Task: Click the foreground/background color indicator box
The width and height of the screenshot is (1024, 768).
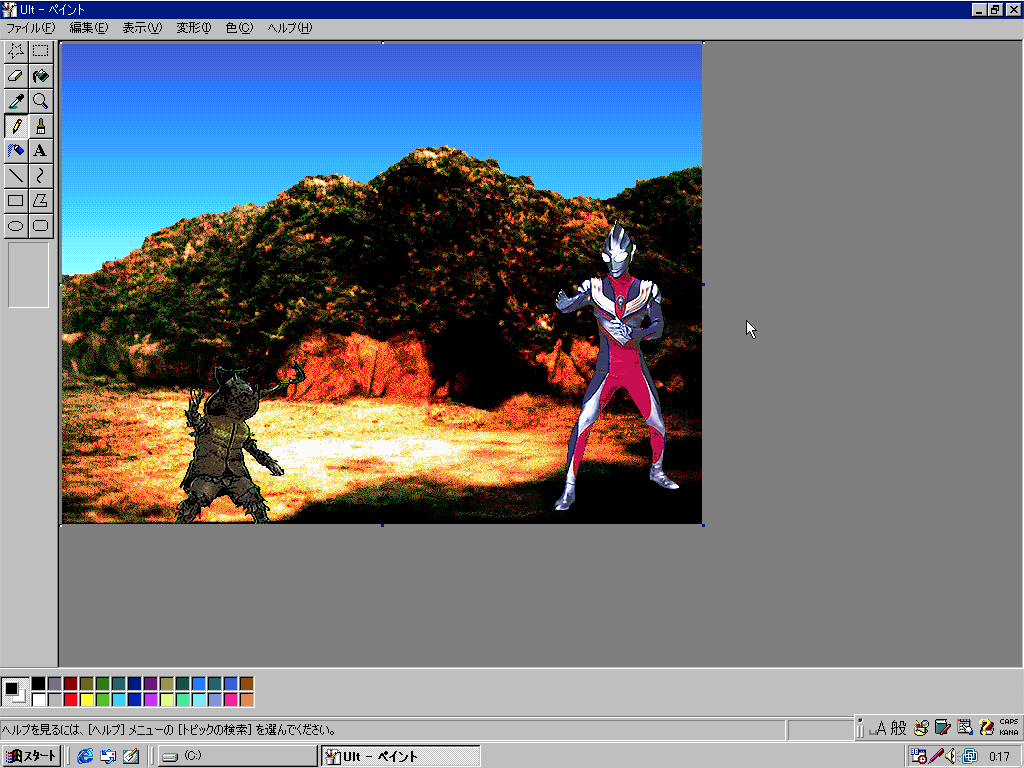Action: pos(14,692)
